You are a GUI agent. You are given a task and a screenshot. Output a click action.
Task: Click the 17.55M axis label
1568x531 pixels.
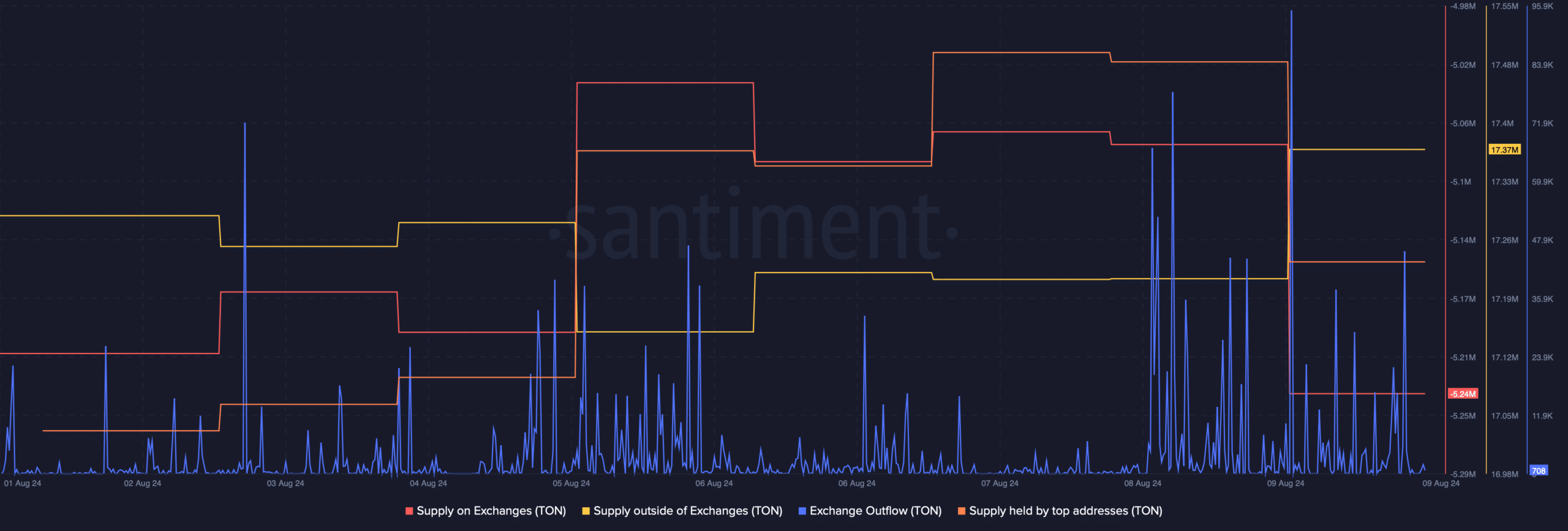[x=1505, y=6]
